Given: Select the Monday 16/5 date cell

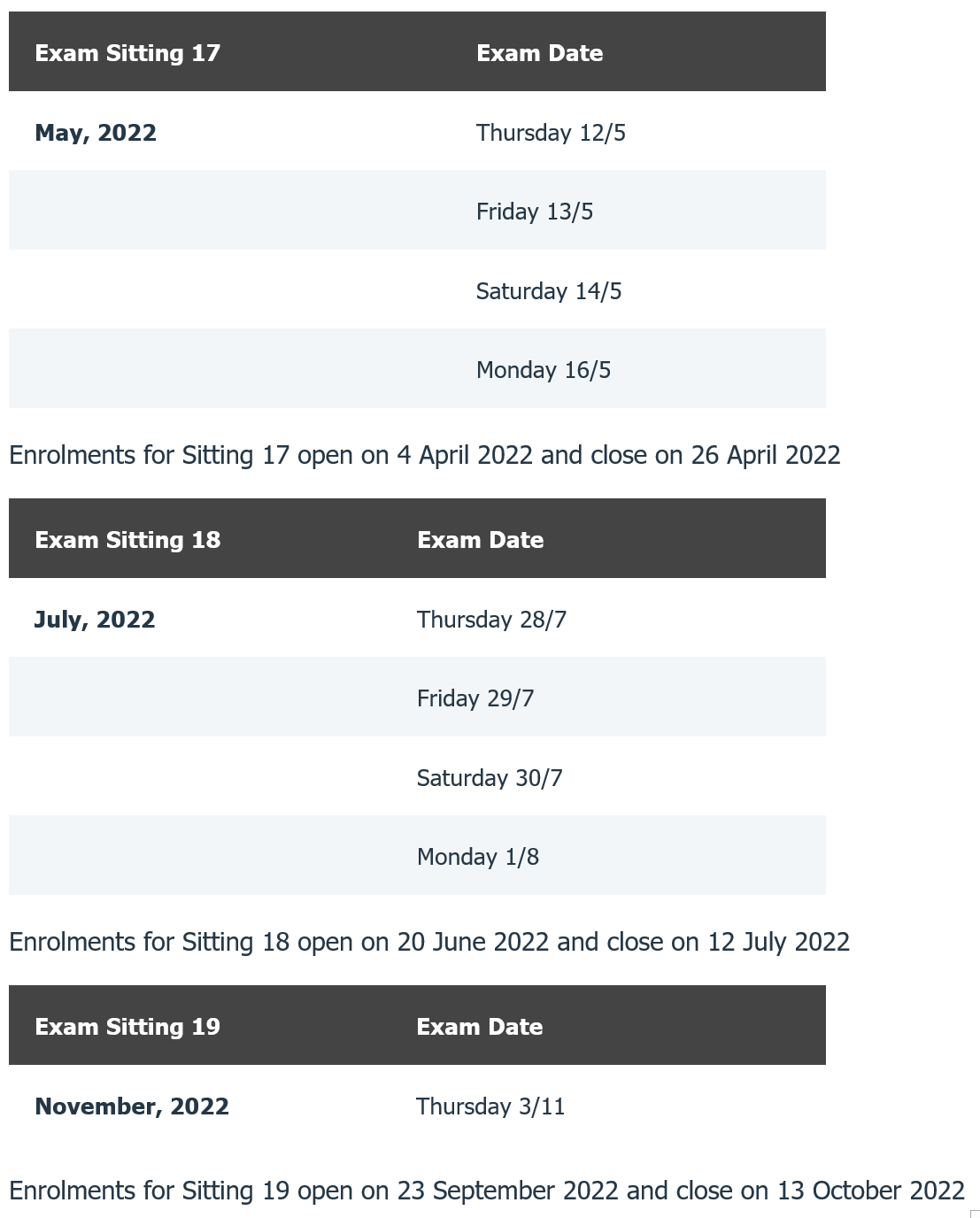Looking at the screenshot, I should (544, 370).
